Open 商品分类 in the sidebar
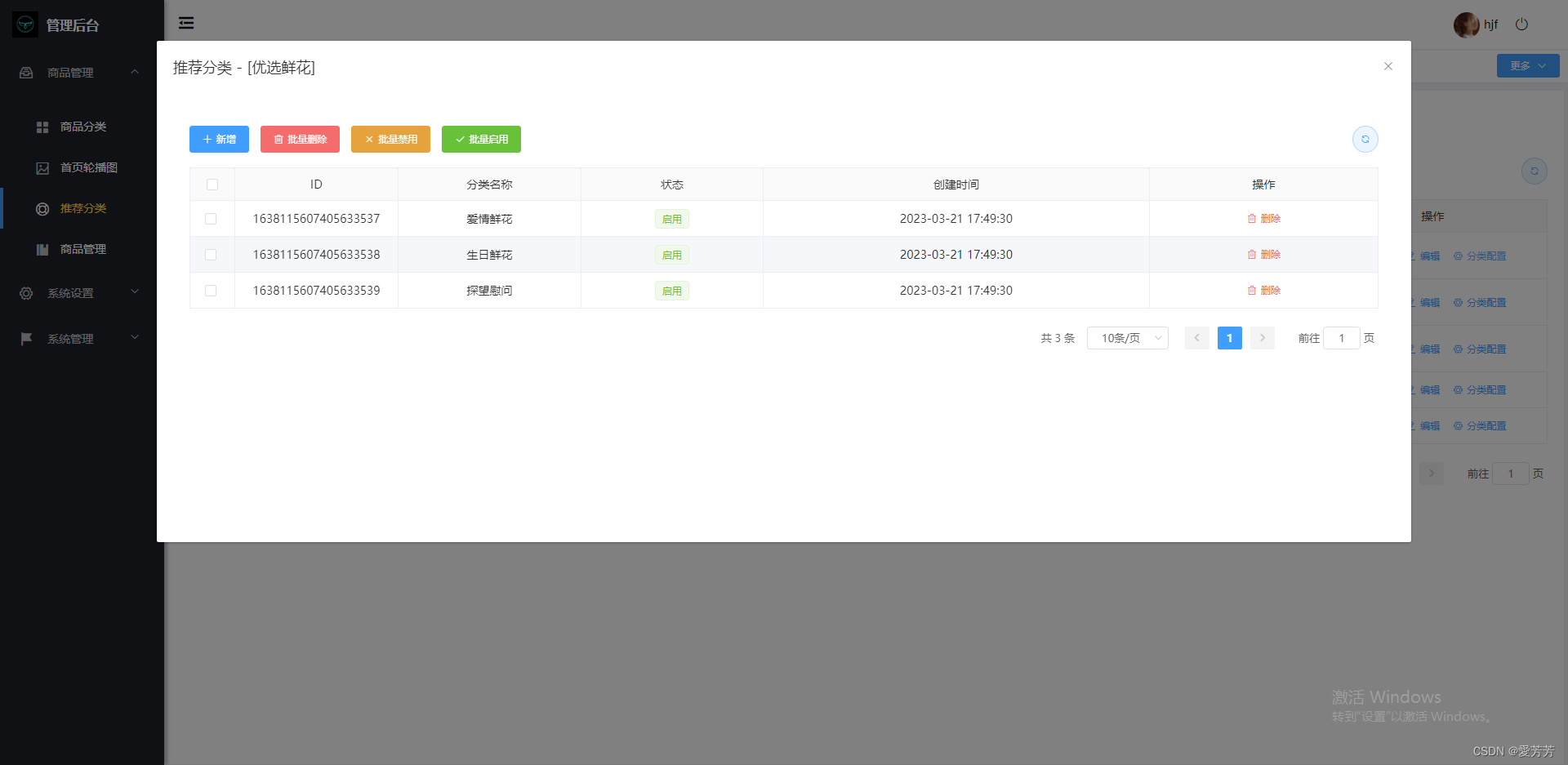 (82, 127)
